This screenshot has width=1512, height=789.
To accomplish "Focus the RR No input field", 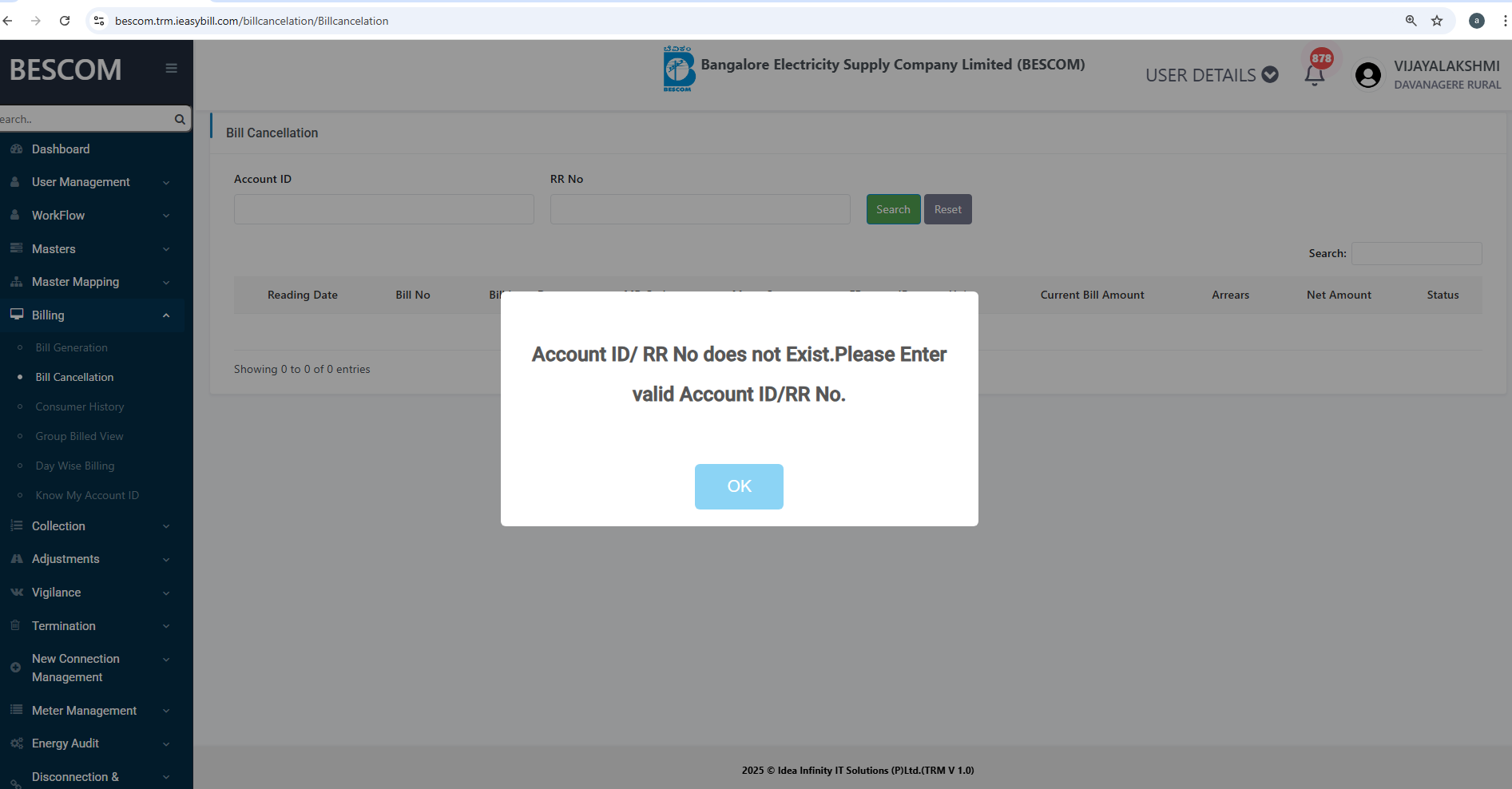I will pyautogui.click(x=700, y=209).
